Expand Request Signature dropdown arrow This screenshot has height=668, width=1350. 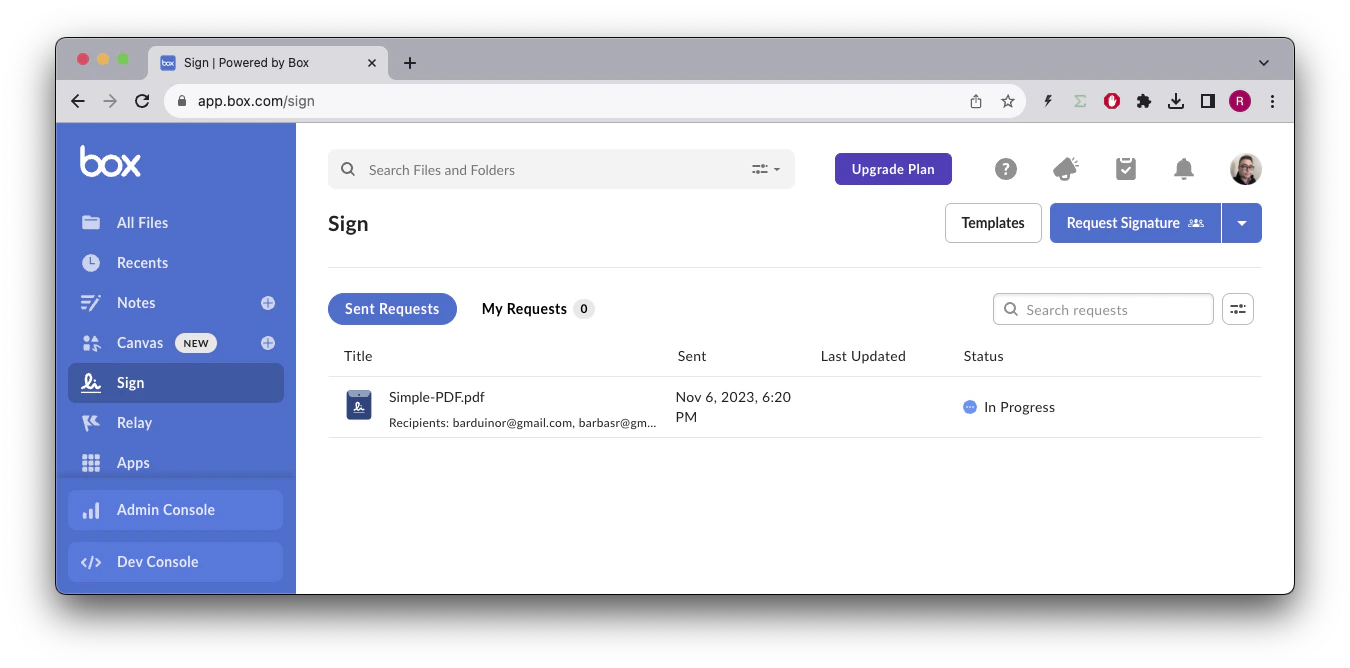pos(1242,223)
